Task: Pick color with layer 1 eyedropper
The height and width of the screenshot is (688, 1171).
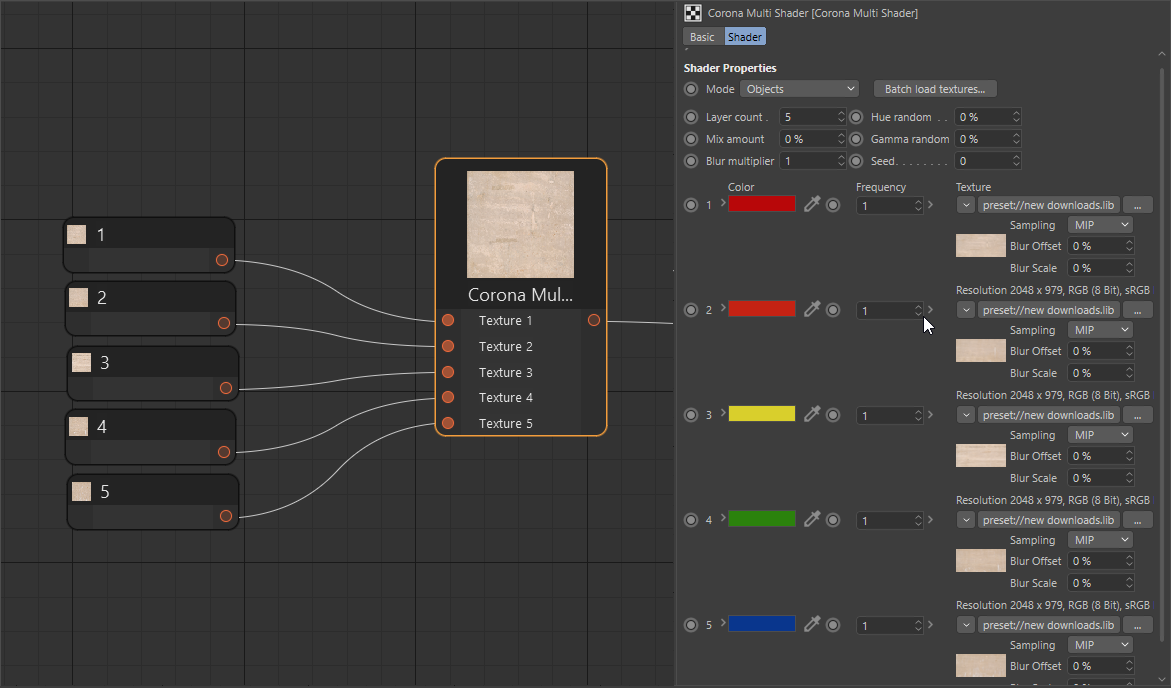Action: tap(812, 204)
